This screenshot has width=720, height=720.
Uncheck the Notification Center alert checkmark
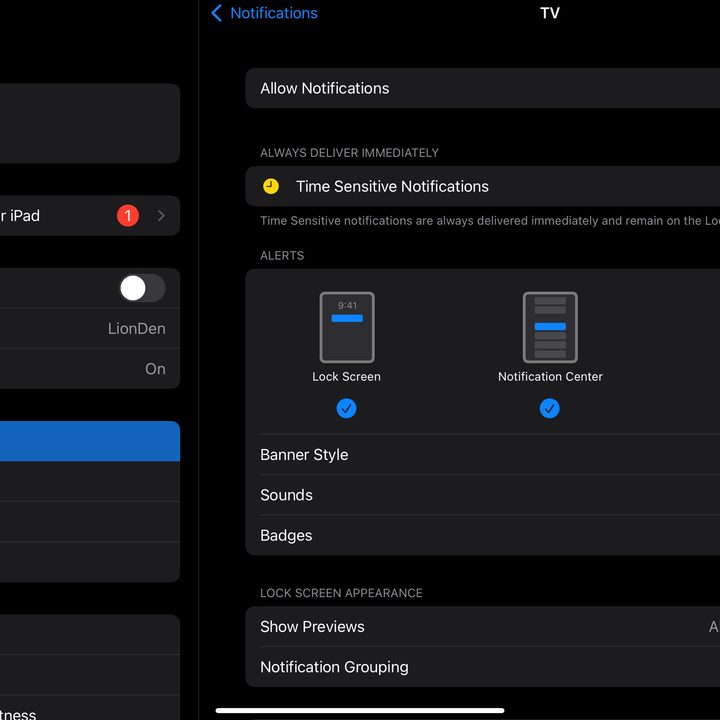point(550,408)
